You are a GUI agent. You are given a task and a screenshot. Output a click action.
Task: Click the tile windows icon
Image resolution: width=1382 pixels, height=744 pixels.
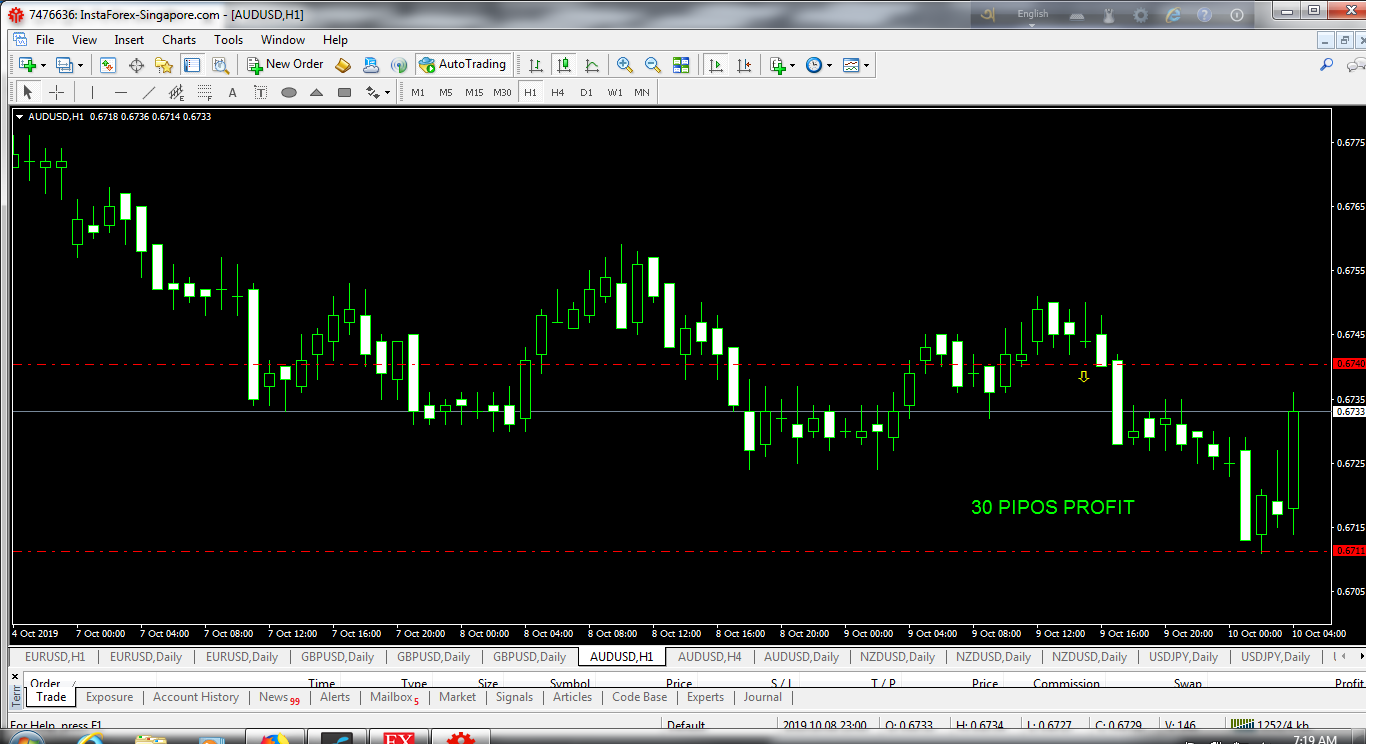[x=681, y=65]
